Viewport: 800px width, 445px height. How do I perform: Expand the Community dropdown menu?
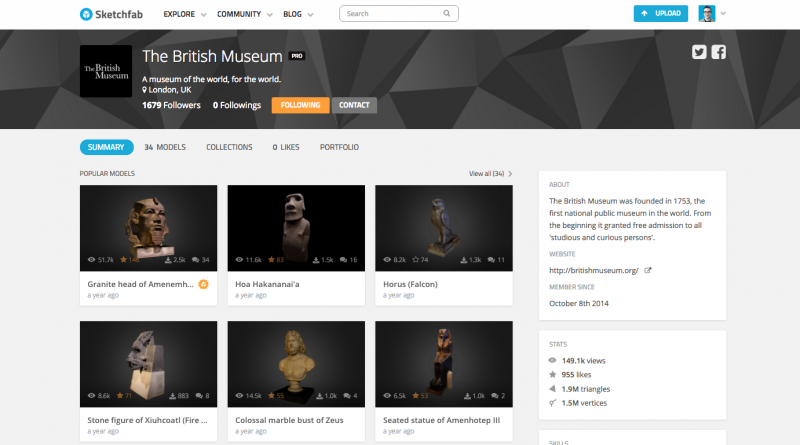[244, 14]
